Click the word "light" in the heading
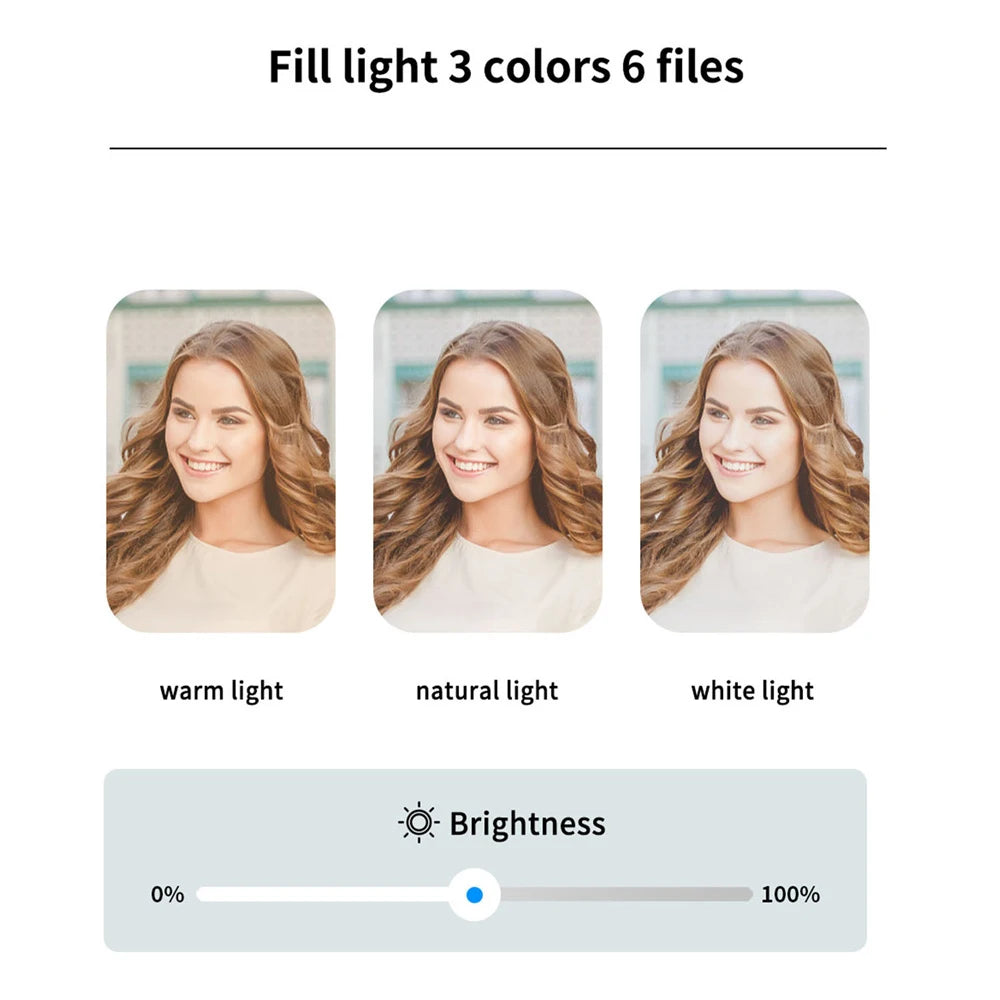 tap(388, 67)
